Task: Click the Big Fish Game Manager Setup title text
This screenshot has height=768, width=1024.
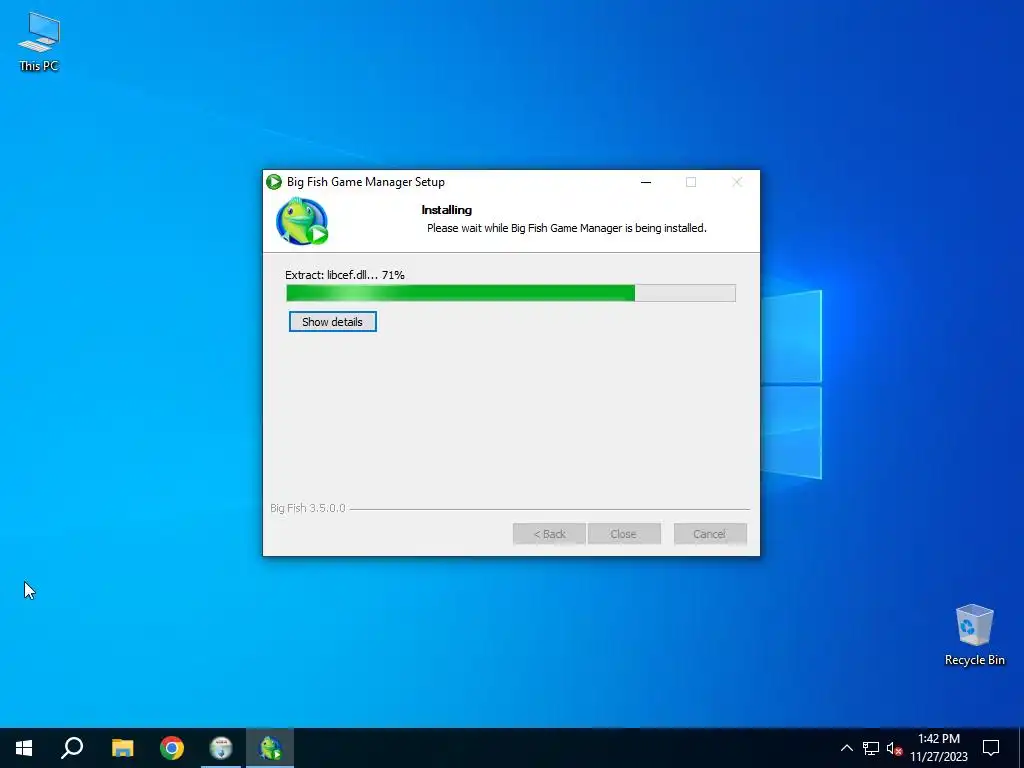Action: click(366, 182)
